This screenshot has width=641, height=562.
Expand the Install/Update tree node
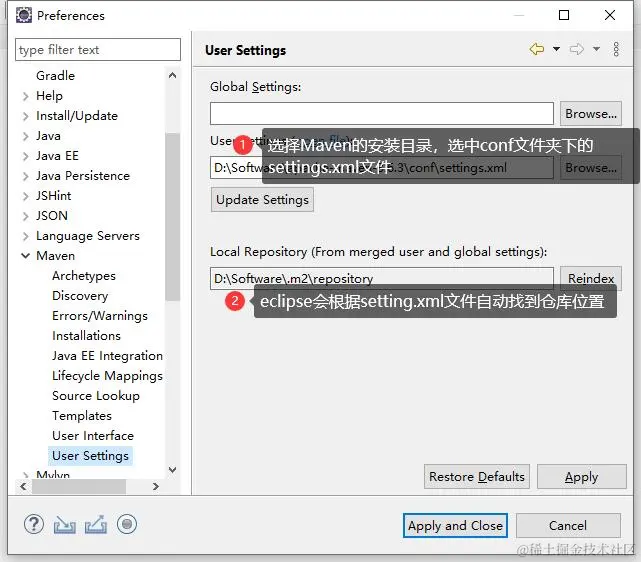(26, 116)
